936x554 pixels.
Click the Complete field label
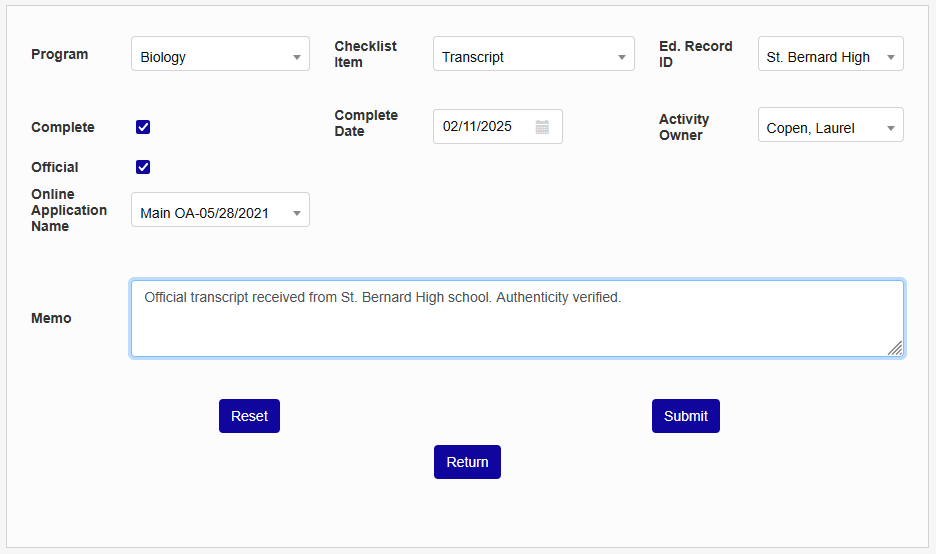click(x=63, y=127)
